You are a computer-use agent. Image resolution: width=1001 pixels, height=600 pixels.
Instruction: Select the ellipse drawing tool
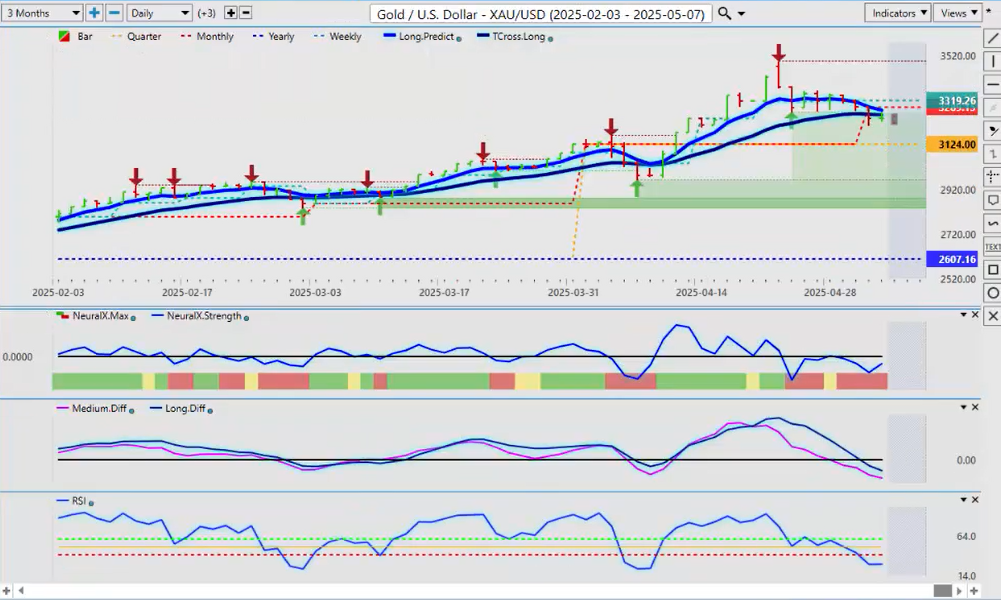coord(992,293)
